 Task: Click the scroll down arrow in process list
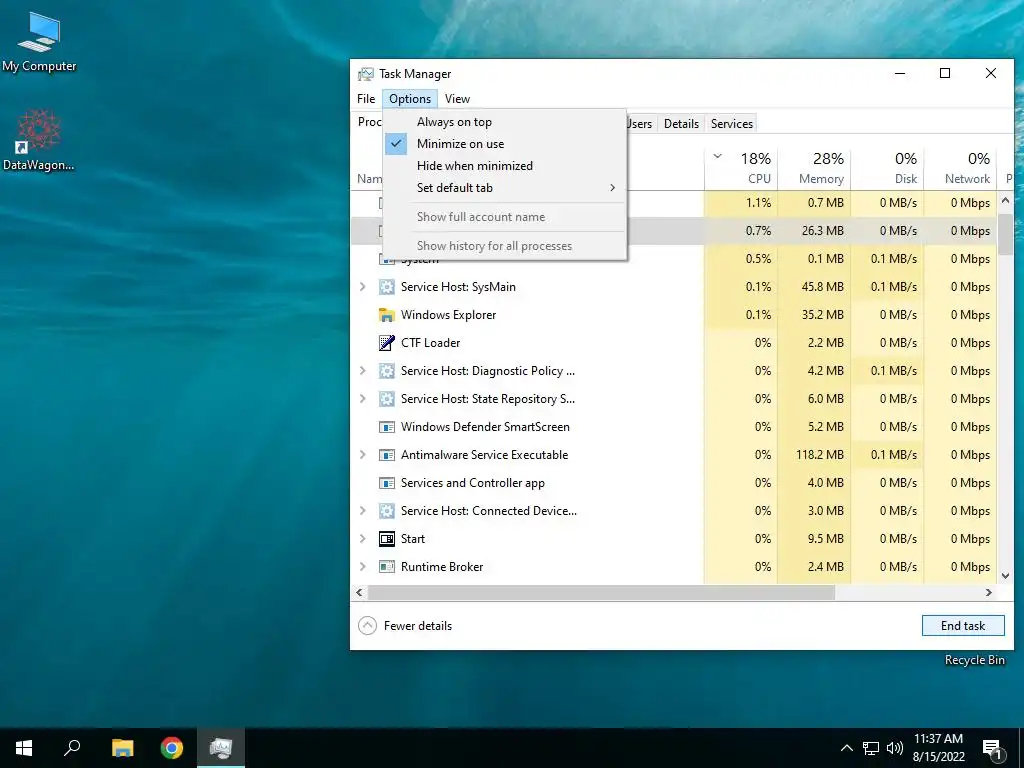1005,576
